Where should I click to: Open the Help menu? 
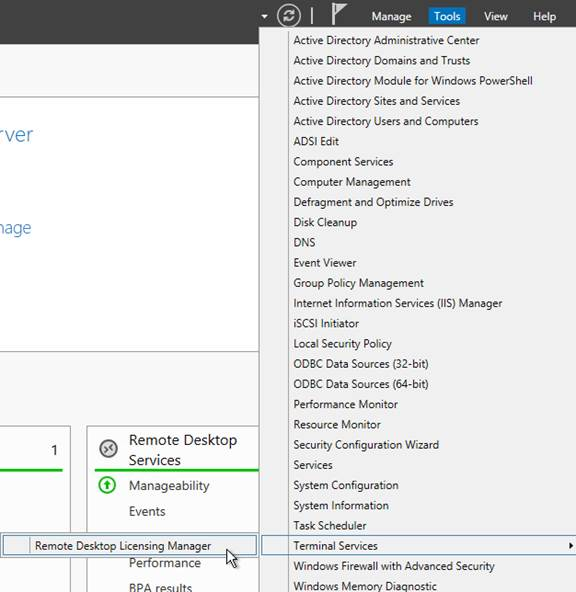point(544,17)
